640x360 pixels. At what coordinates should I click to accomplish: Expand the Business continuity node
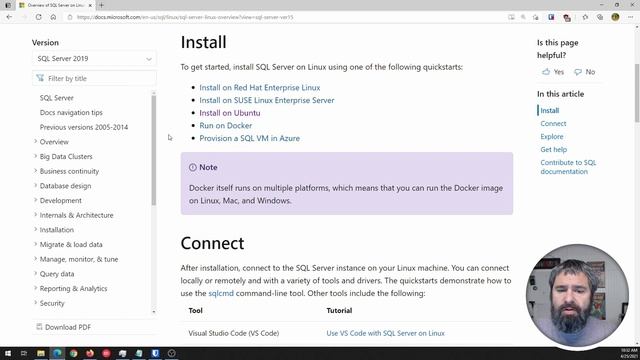point(36,171)
